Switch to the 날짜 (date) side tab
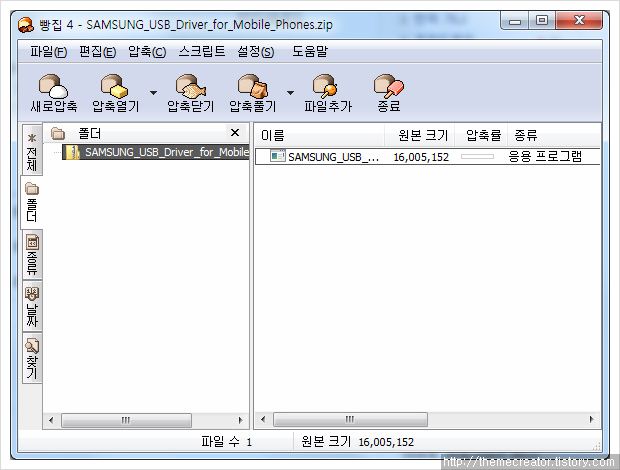 pyautogui.click(x=32, y=306)
